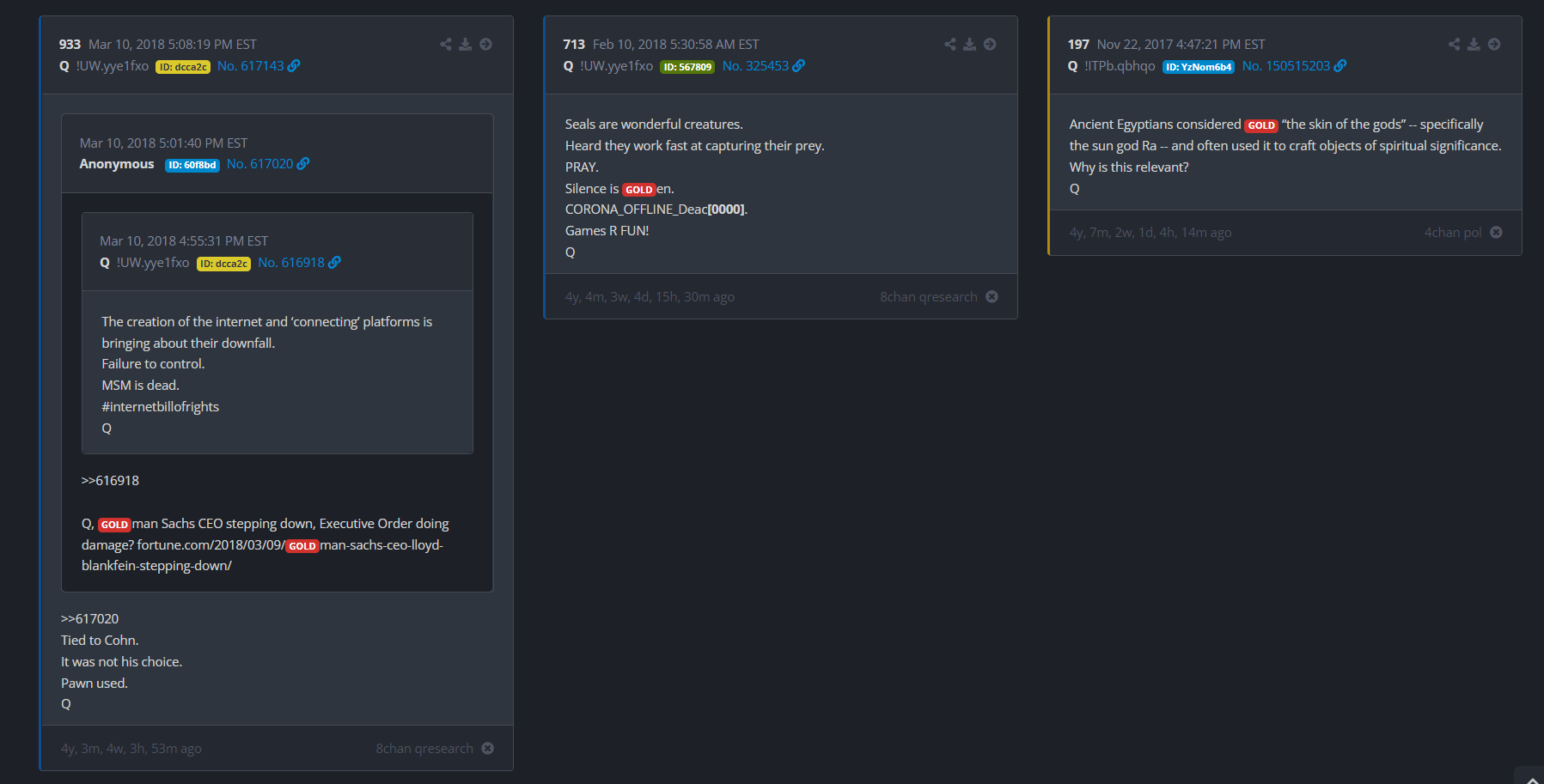The height and width of the screenshot is (784, 1544).
Task: Click the Anonymous author name
Action: pos(117,163)
